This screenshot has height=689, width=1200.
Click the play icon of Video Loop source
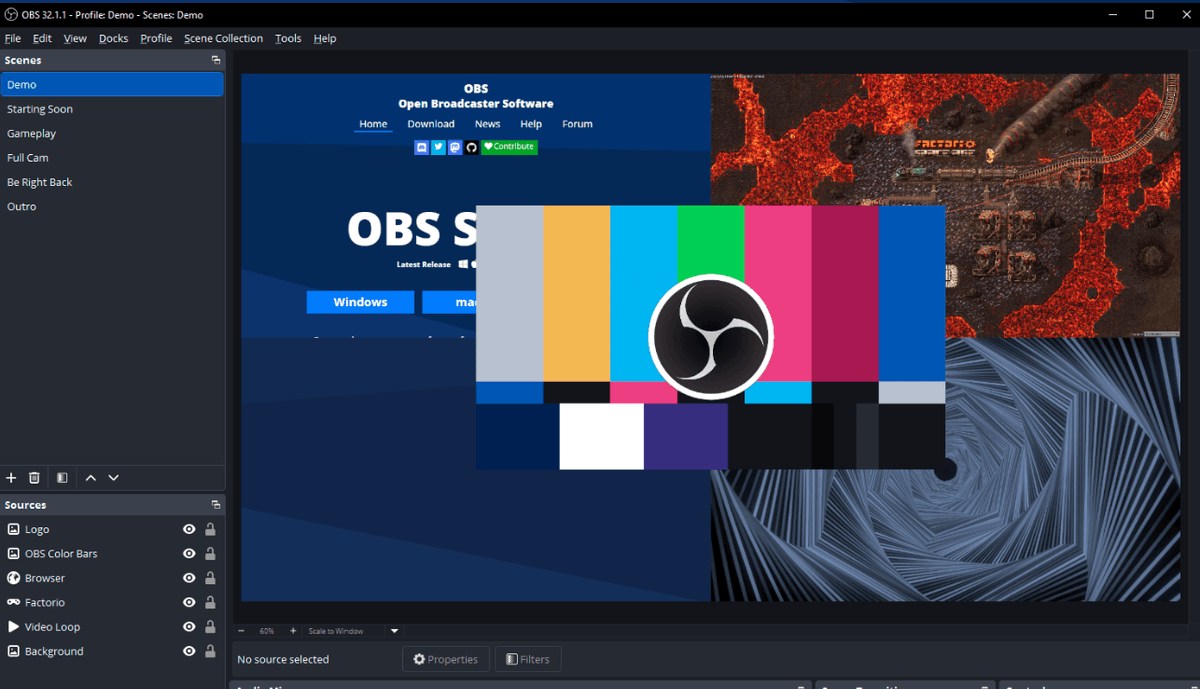coord(14,627)
